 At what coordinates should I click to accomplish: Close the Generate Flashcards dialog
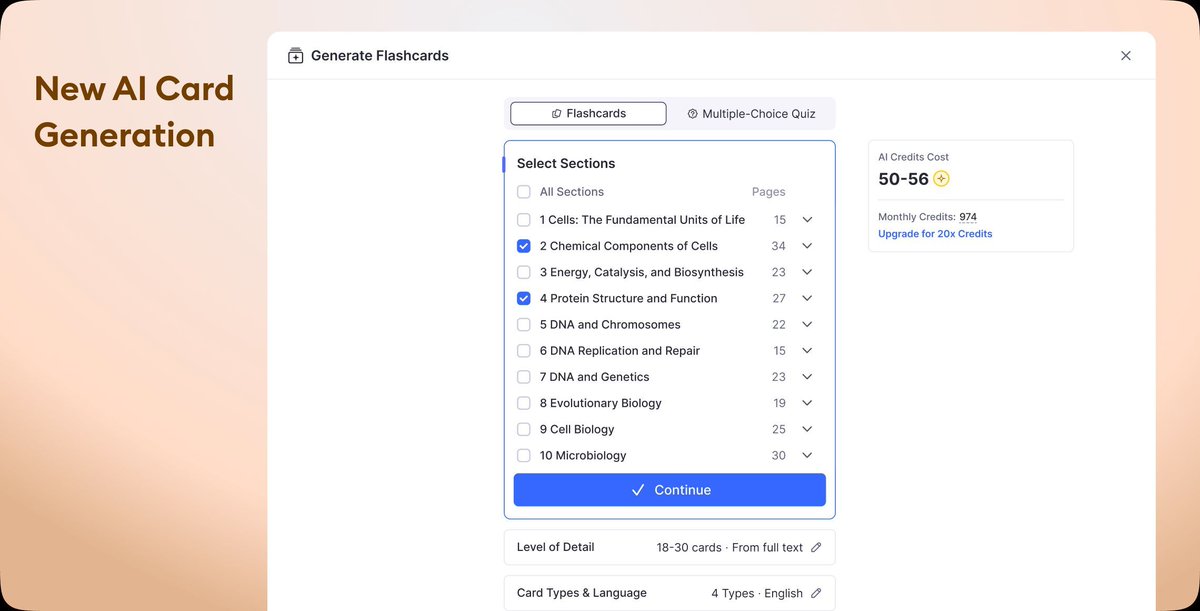tap(1126, 56)
